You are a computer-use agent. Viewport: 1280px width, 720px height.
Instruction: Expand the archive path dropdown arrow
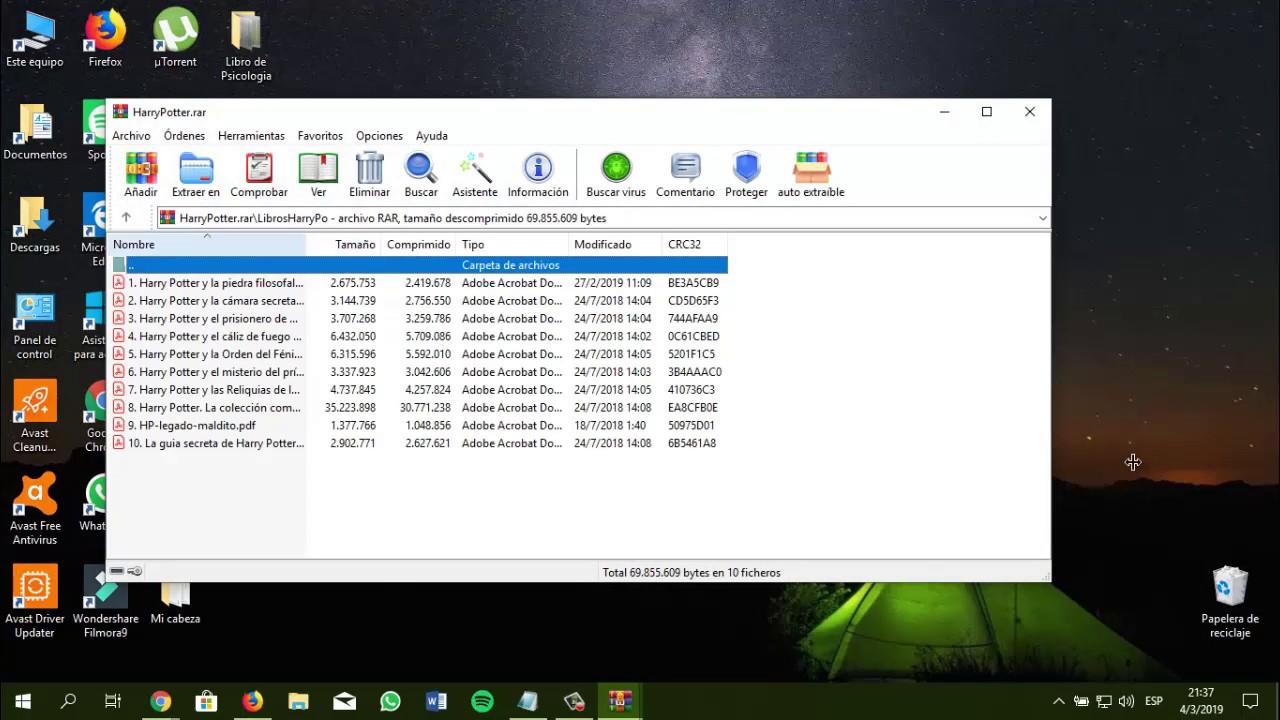[1042, 218]
